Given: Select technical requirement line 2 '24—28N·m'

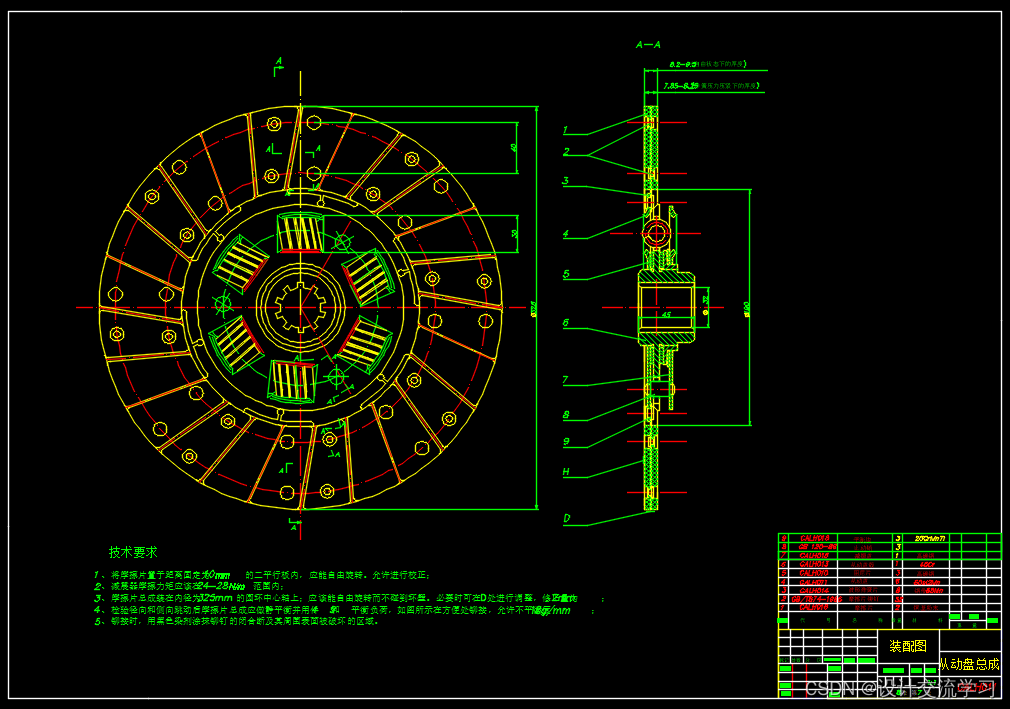Looking at the screenshot, I should pyautogui.click(x=222, y=587).
